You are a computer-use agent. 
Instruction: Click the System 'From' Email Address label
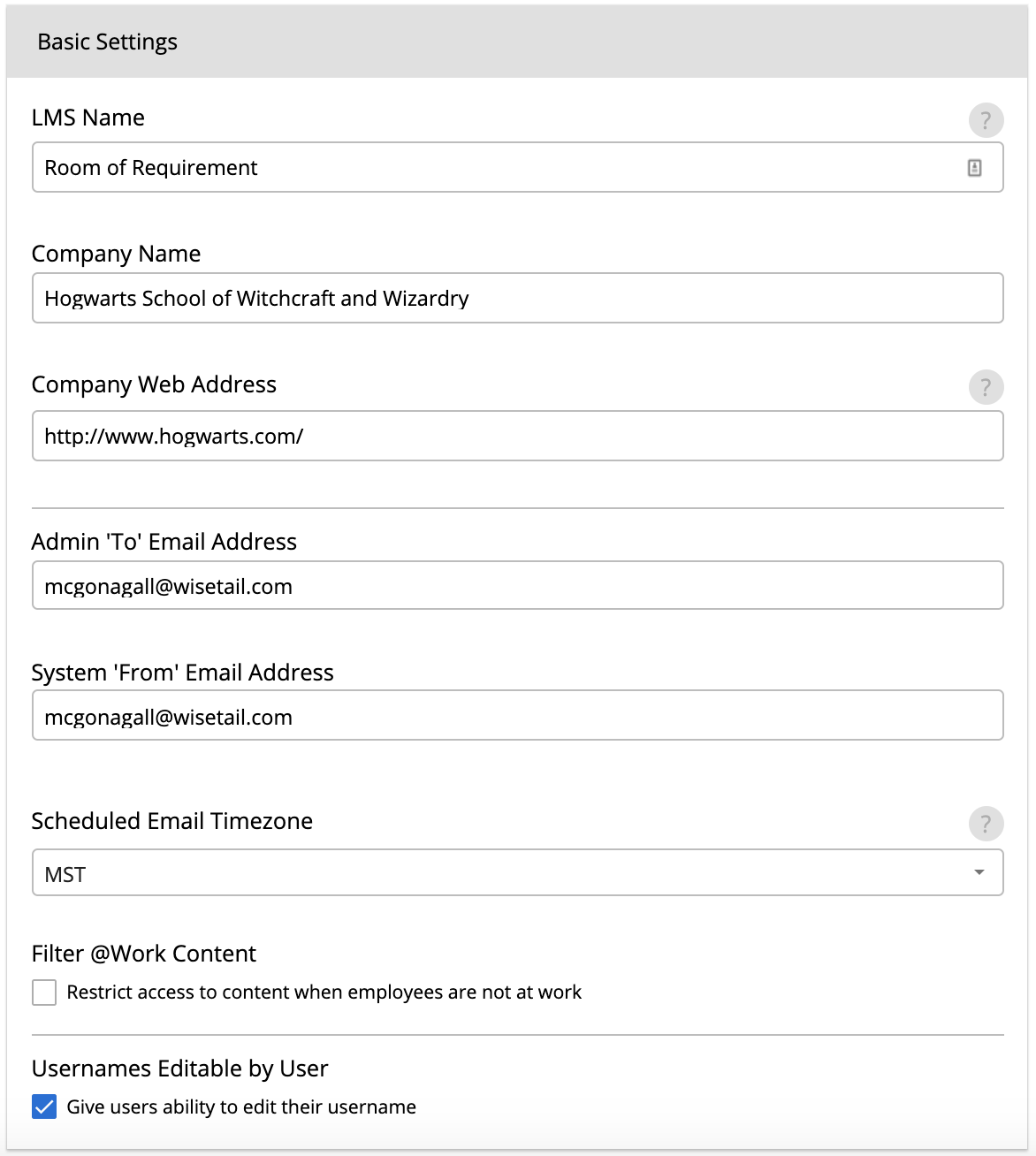(x=183, y=673)
